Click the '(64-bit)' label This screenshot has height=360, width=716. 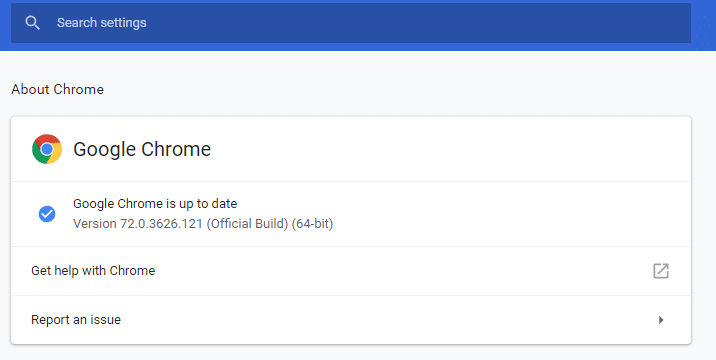[x=312, y=224]
